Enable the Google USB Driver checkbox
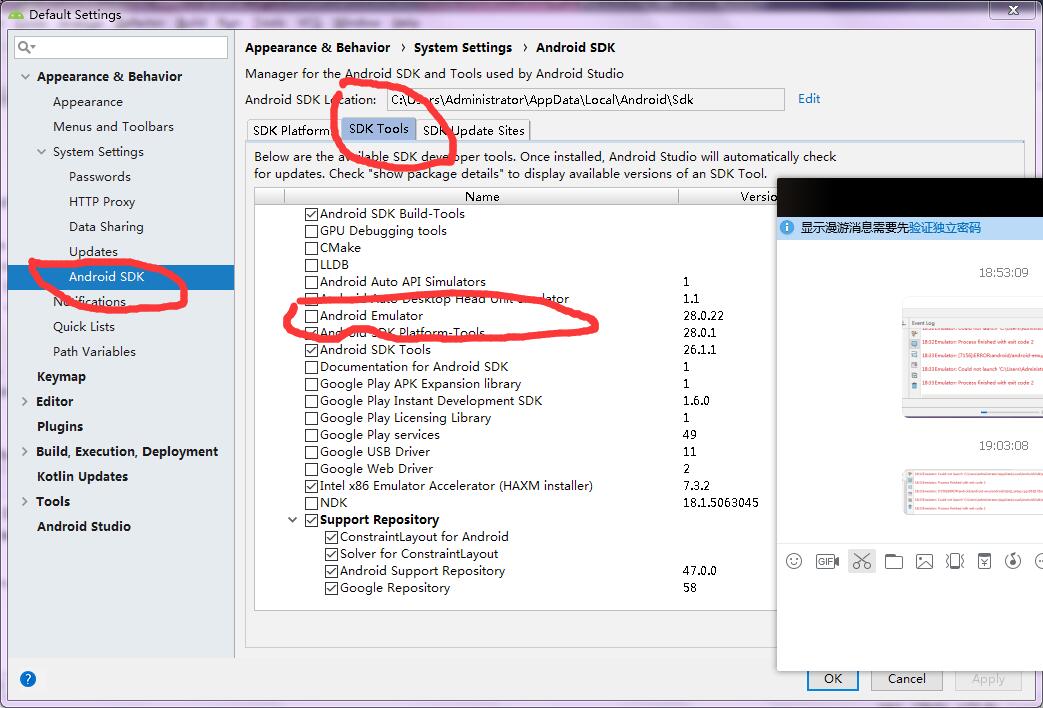Image resolution: width=1043 pixels, height=708 pixels. point(311,452)
